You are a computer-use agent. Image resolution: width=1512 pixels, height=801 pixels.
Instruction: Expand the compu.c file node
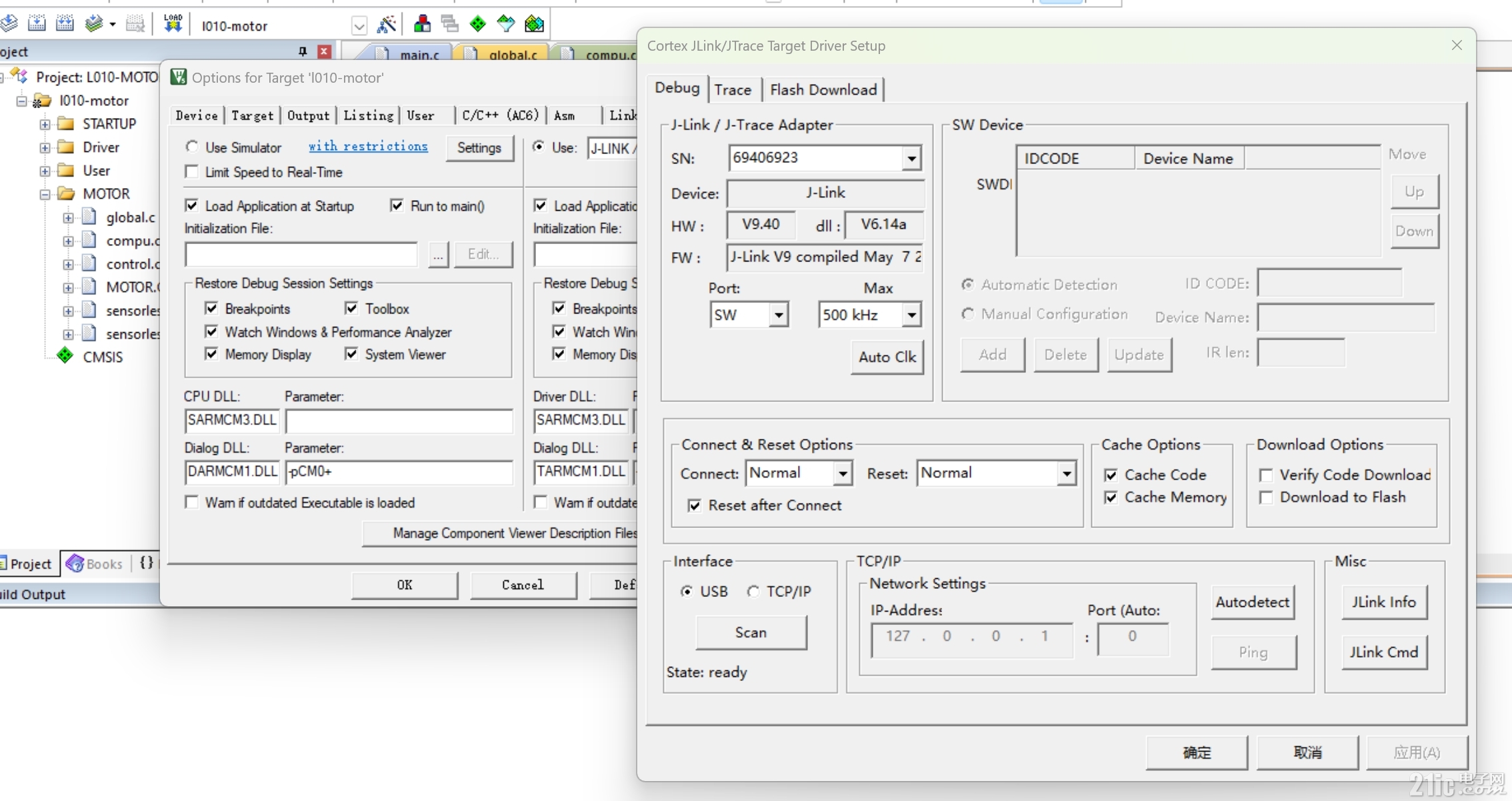(x=68, y=241)
